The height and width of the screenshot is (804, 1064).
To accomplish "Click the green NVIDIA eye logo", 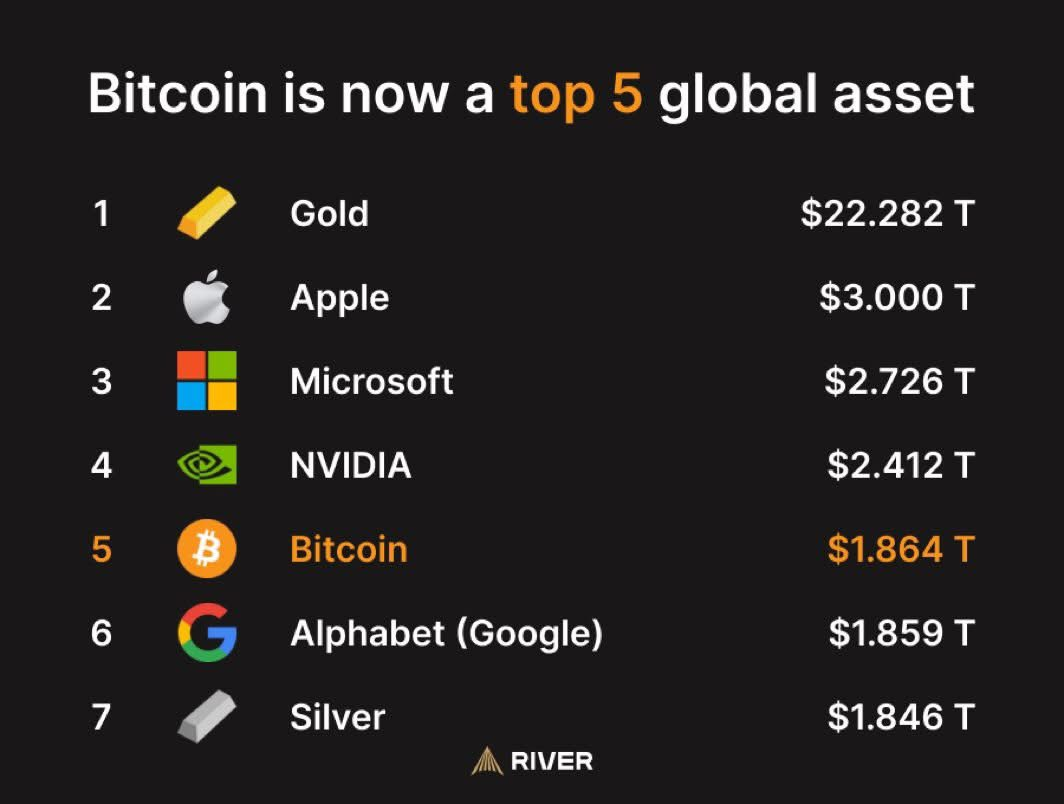I will click(x=207, y=465).
